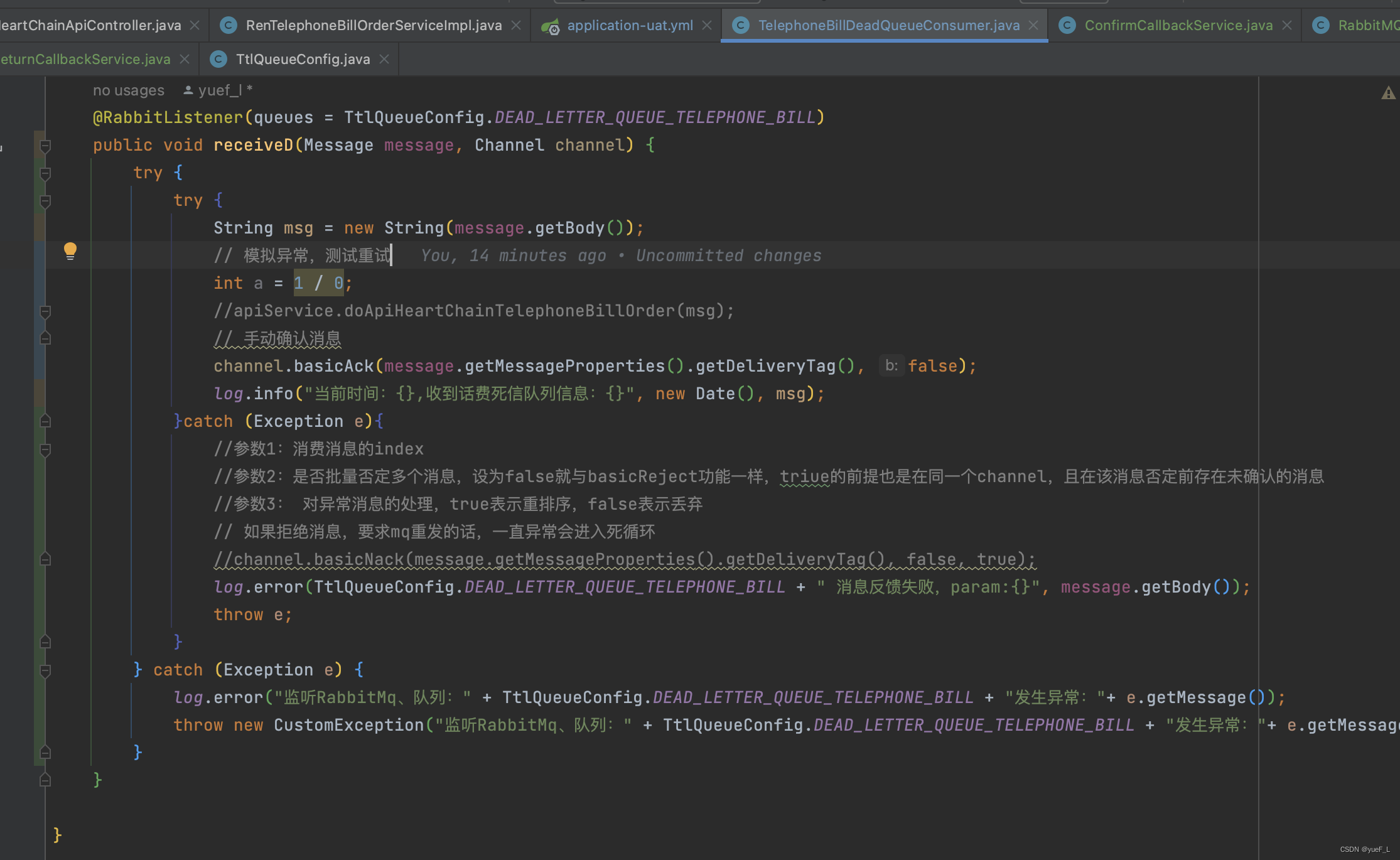Click the application-uat.yml file type icon
The image size is (1400, 860).
click(x=551, y=26)
